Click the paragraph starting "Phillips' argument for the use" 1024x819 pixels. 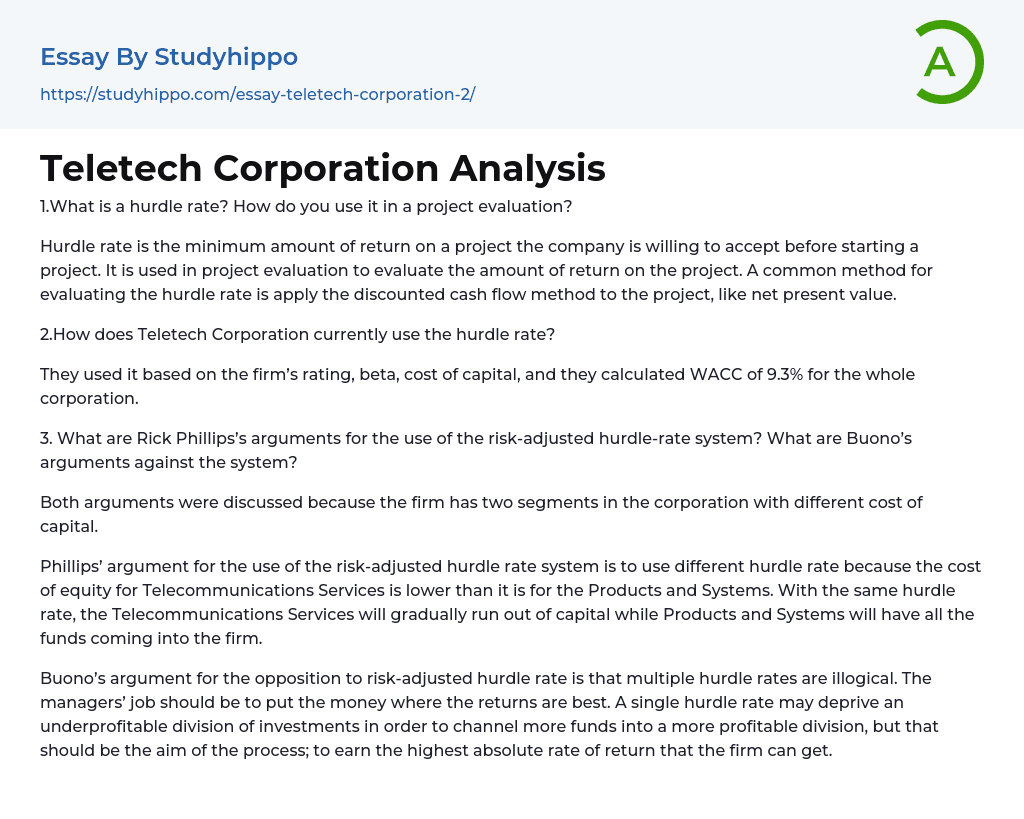click(x=510, y=602)
